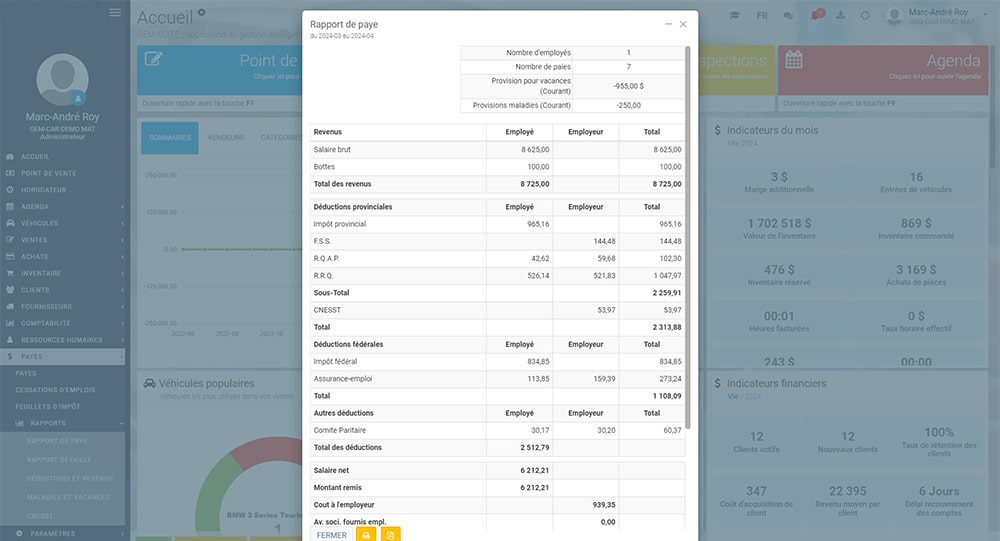Open the chat messages icon in header
This screenshot has height=541, width=1000.
788,16
